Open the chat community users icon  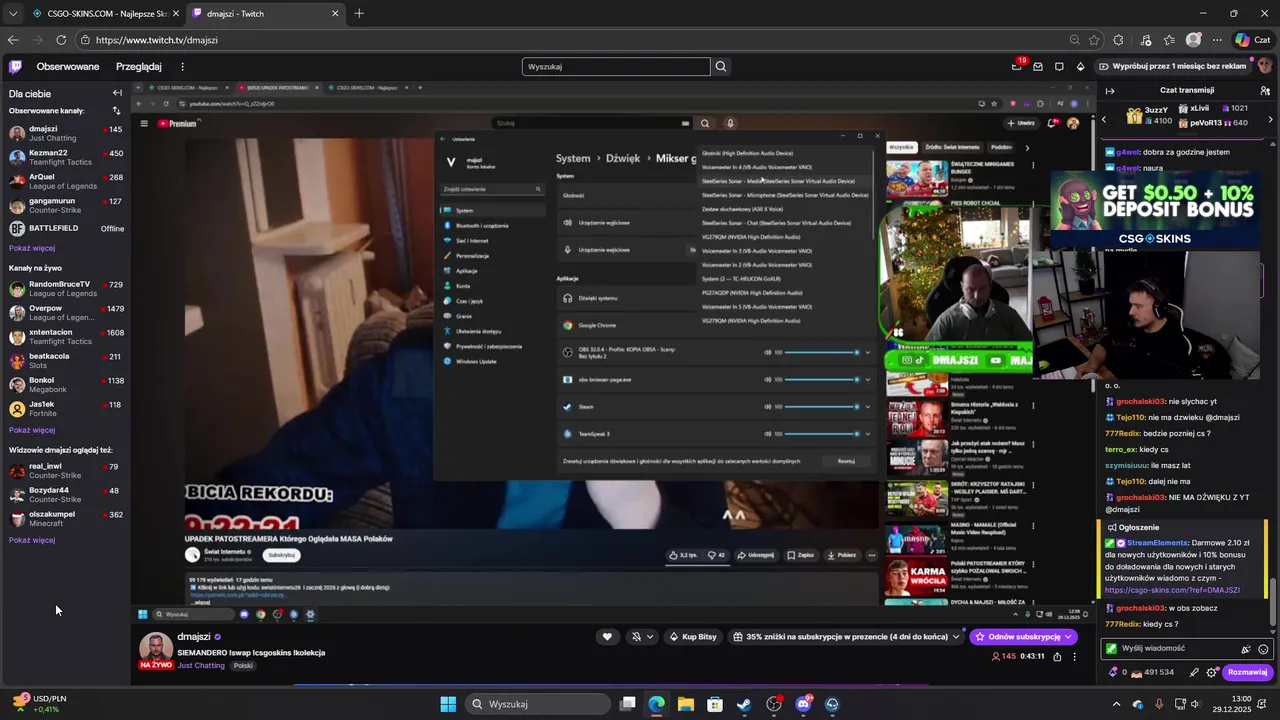[x=1265, y=90]
